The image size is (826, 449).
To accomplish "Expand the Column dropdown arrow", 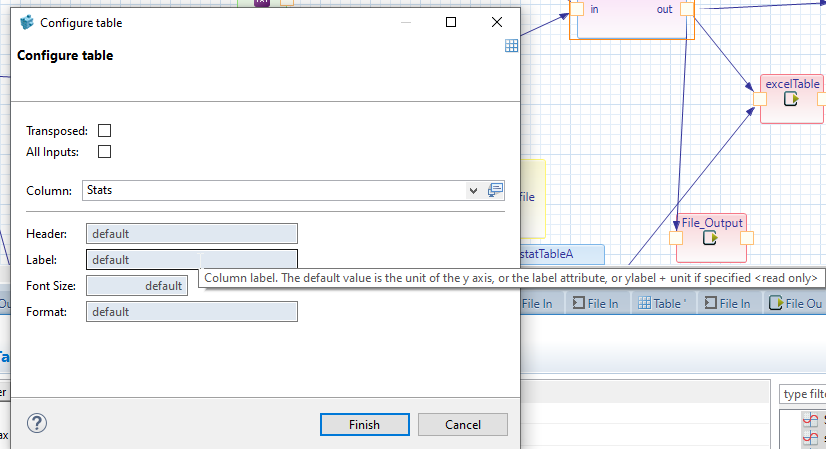I will click(x=473, y=190).
